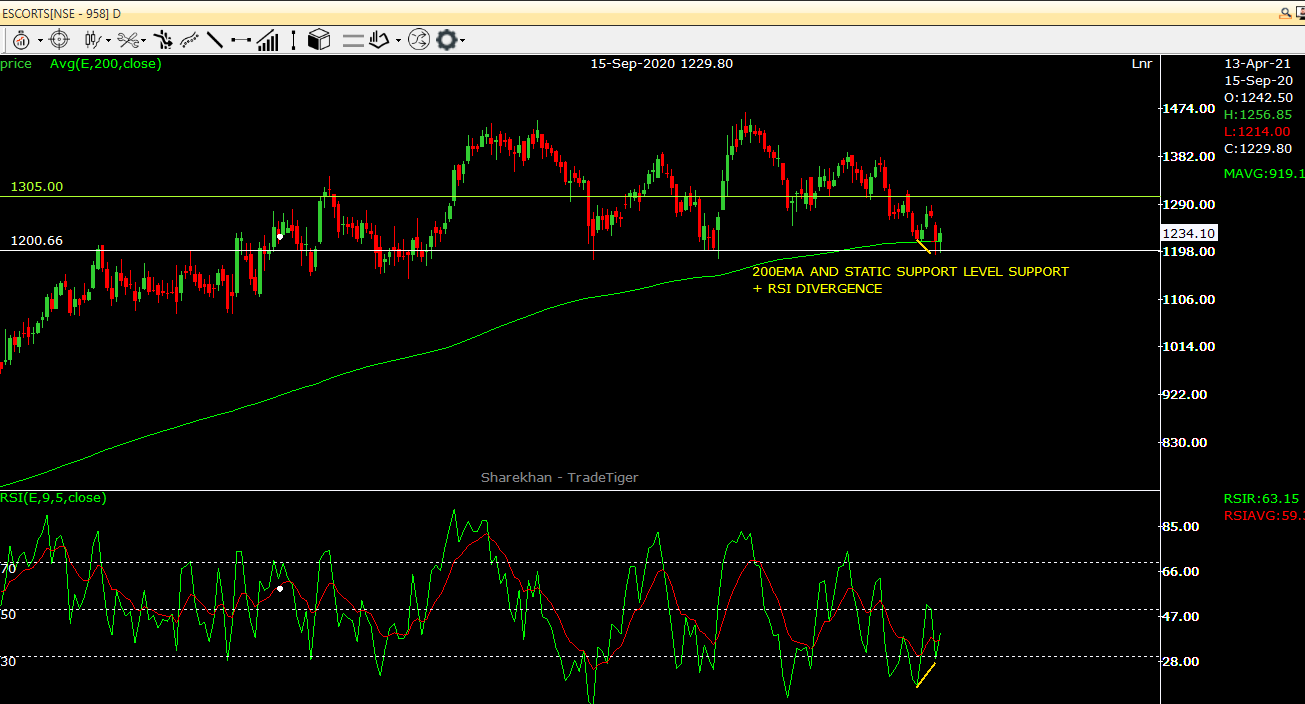Screen dimensions: 1305x704
Task: Click the 3D cube icon
Action: (x=319, y=40)
